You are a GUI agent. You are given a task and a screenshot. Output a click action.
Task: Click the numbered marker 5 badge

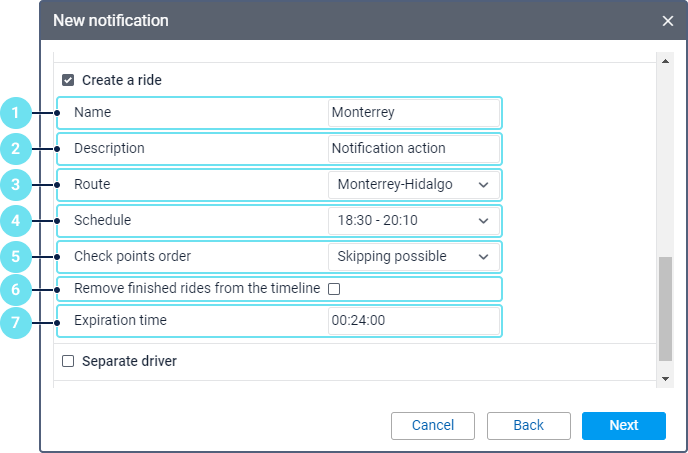[16, 257]
